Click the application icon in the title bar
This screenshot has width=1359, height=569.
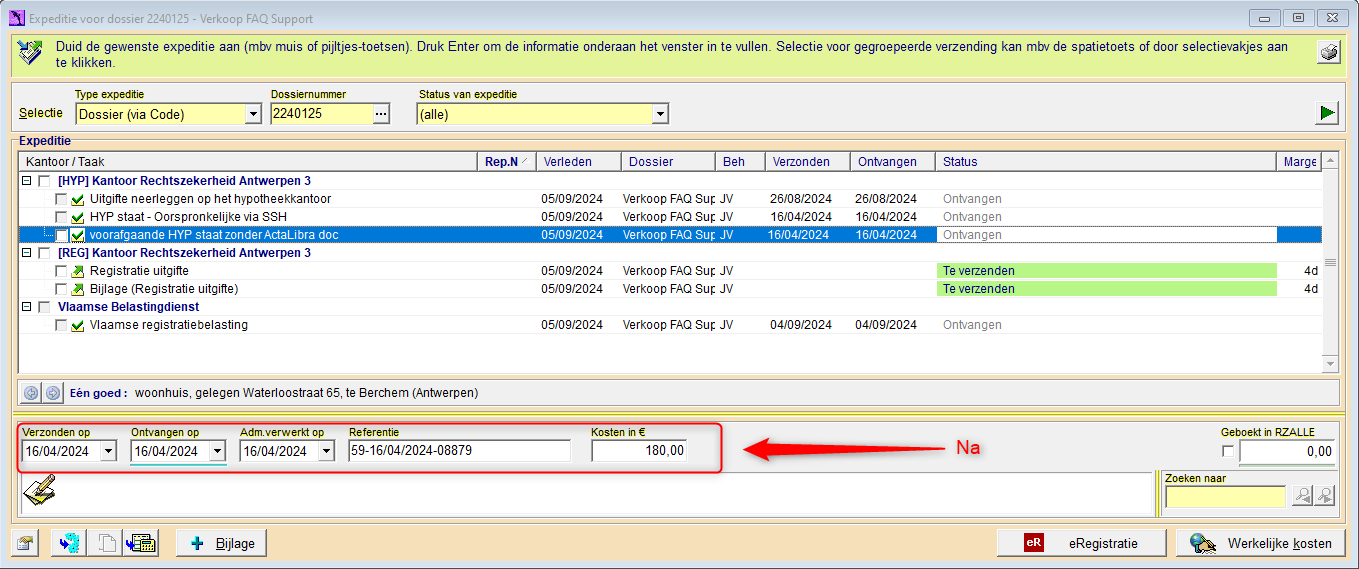click(15, 17)
